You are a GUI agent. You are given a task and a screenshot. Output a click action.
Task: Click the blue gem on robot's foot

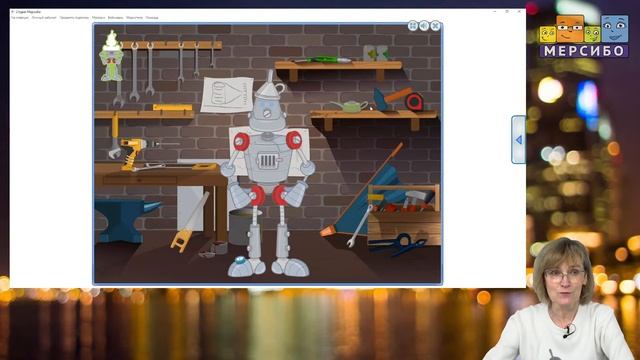point(240,259)
